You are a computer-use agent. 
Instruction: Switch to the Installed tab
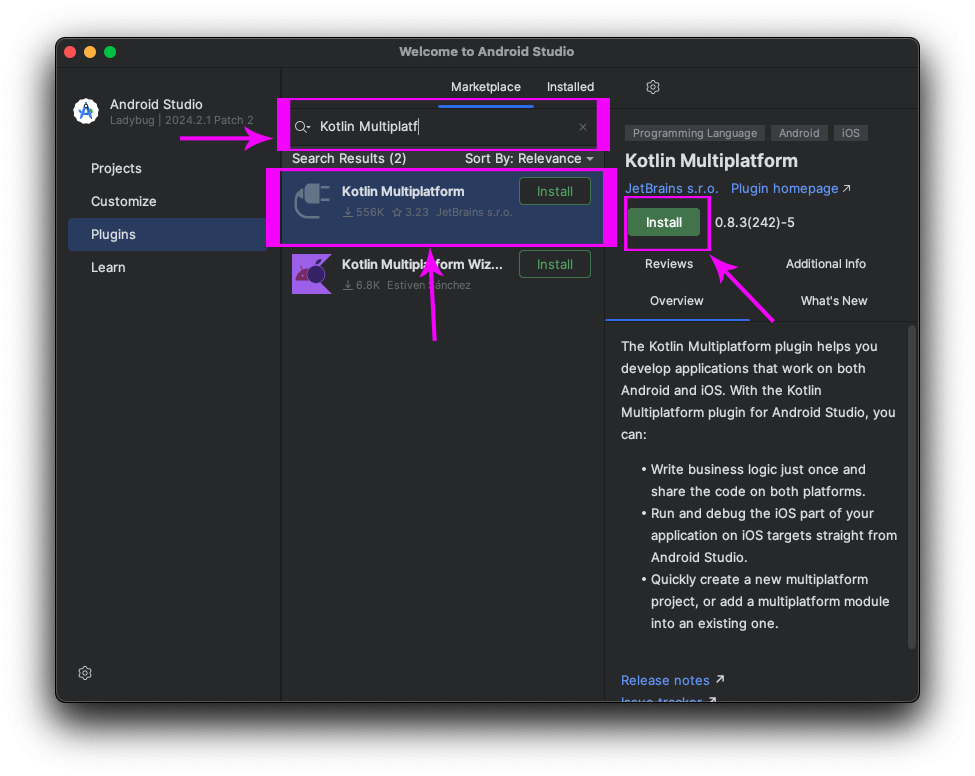point(570,87)
